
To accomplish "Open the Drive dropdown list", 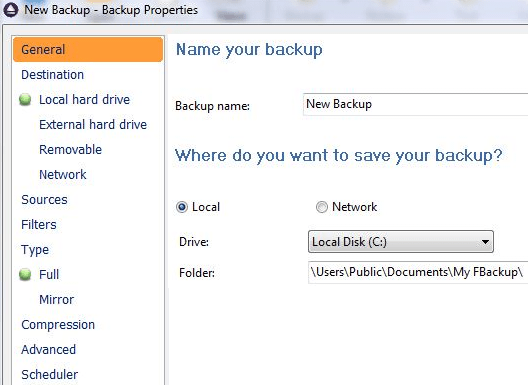I will click(x=401, y=242).
